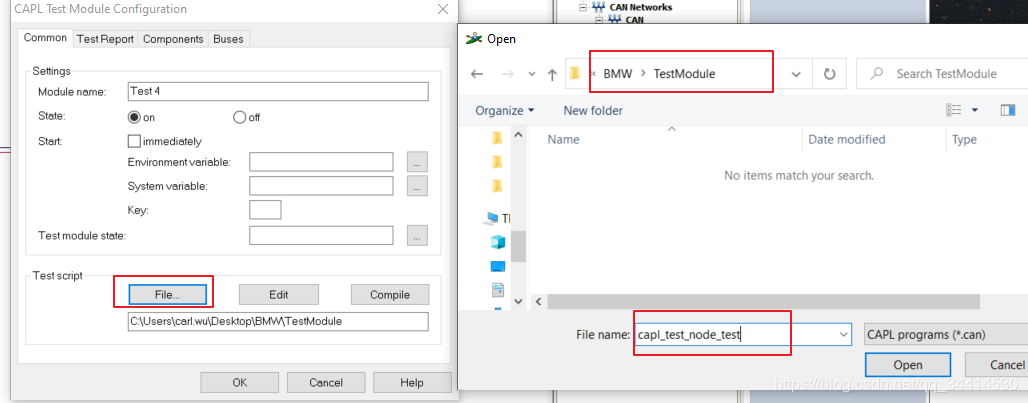Collapse the CAN Networks tree node
Image resolution: width=1028 pixels, height=403 pixels.
(582, 7)
